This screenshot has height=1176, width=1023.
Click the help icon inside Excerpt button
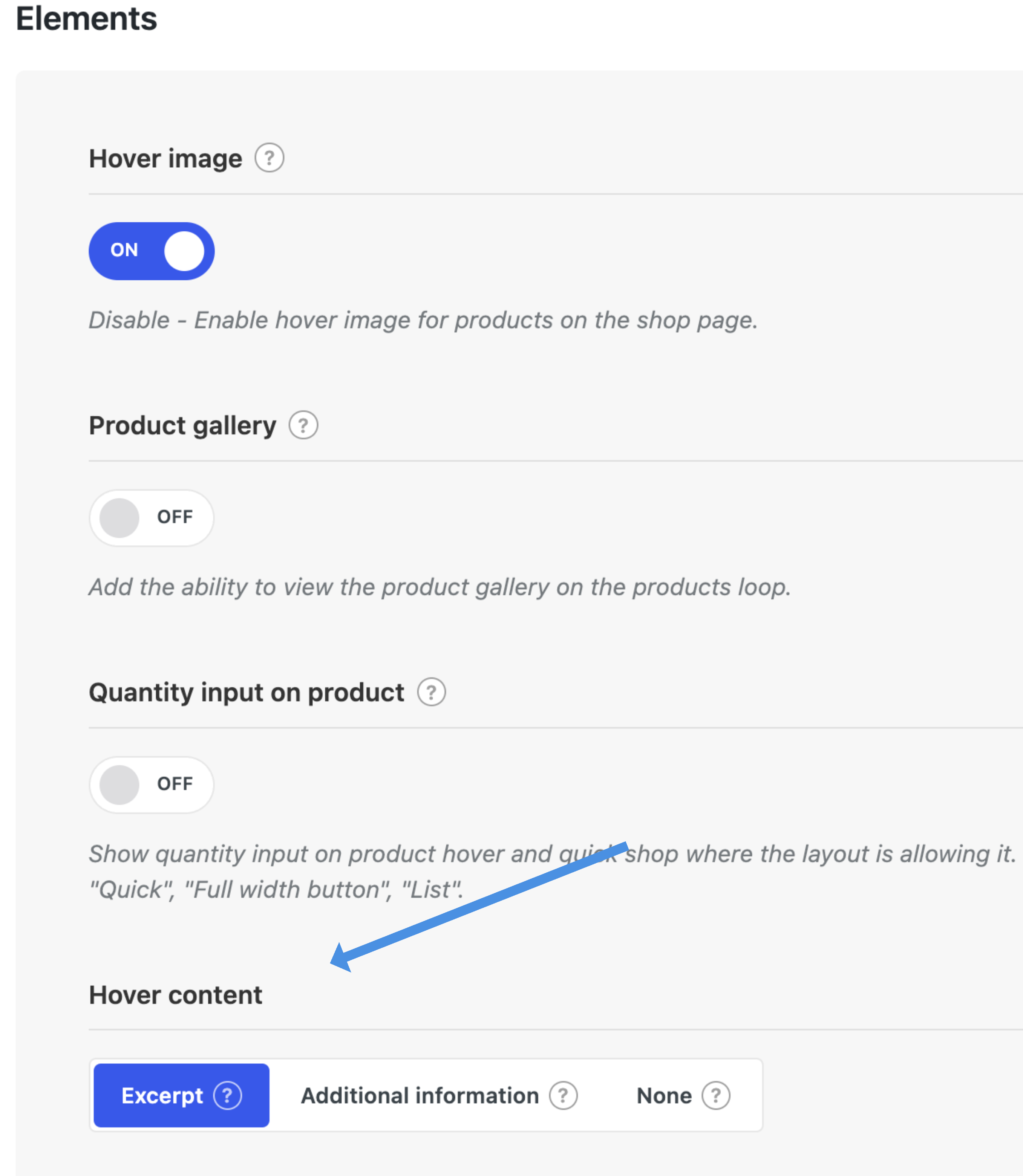tap(227, 1095)
